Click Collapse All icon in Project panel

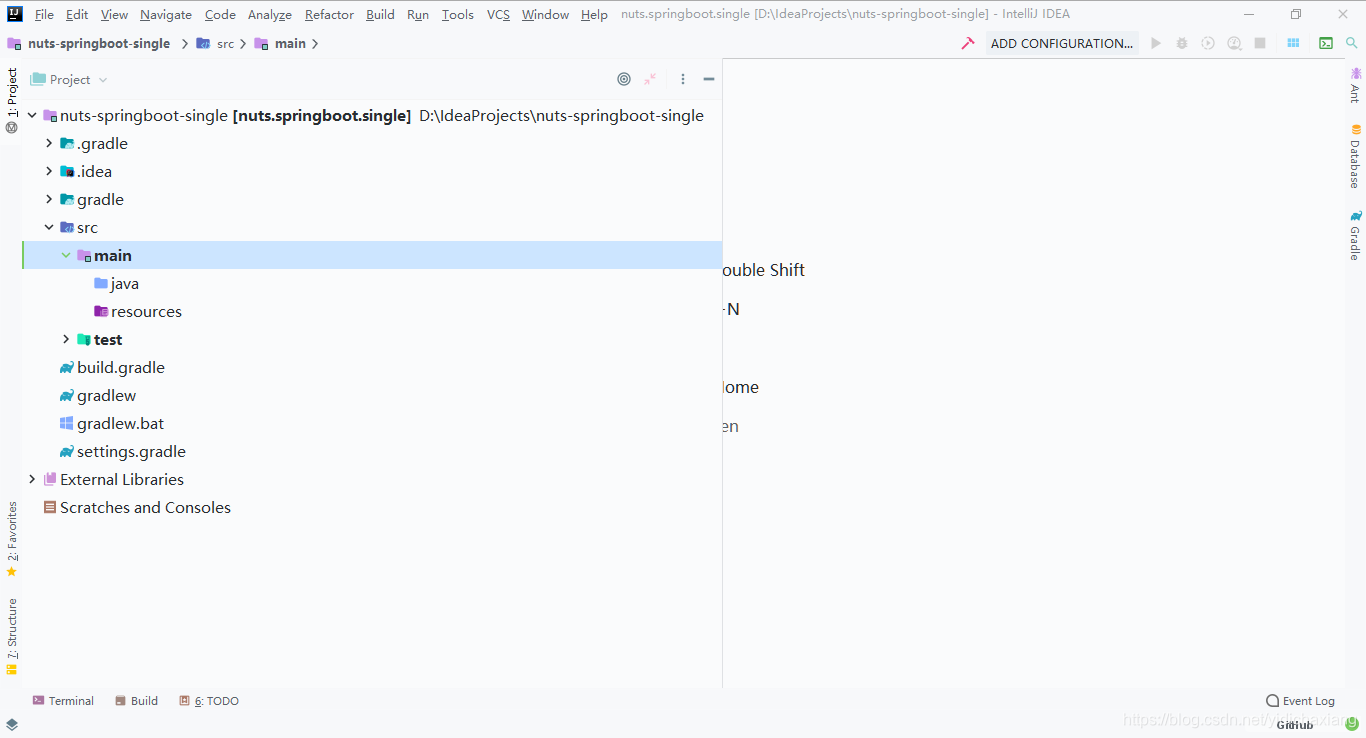pyautogui.click(x=650, y=79)
